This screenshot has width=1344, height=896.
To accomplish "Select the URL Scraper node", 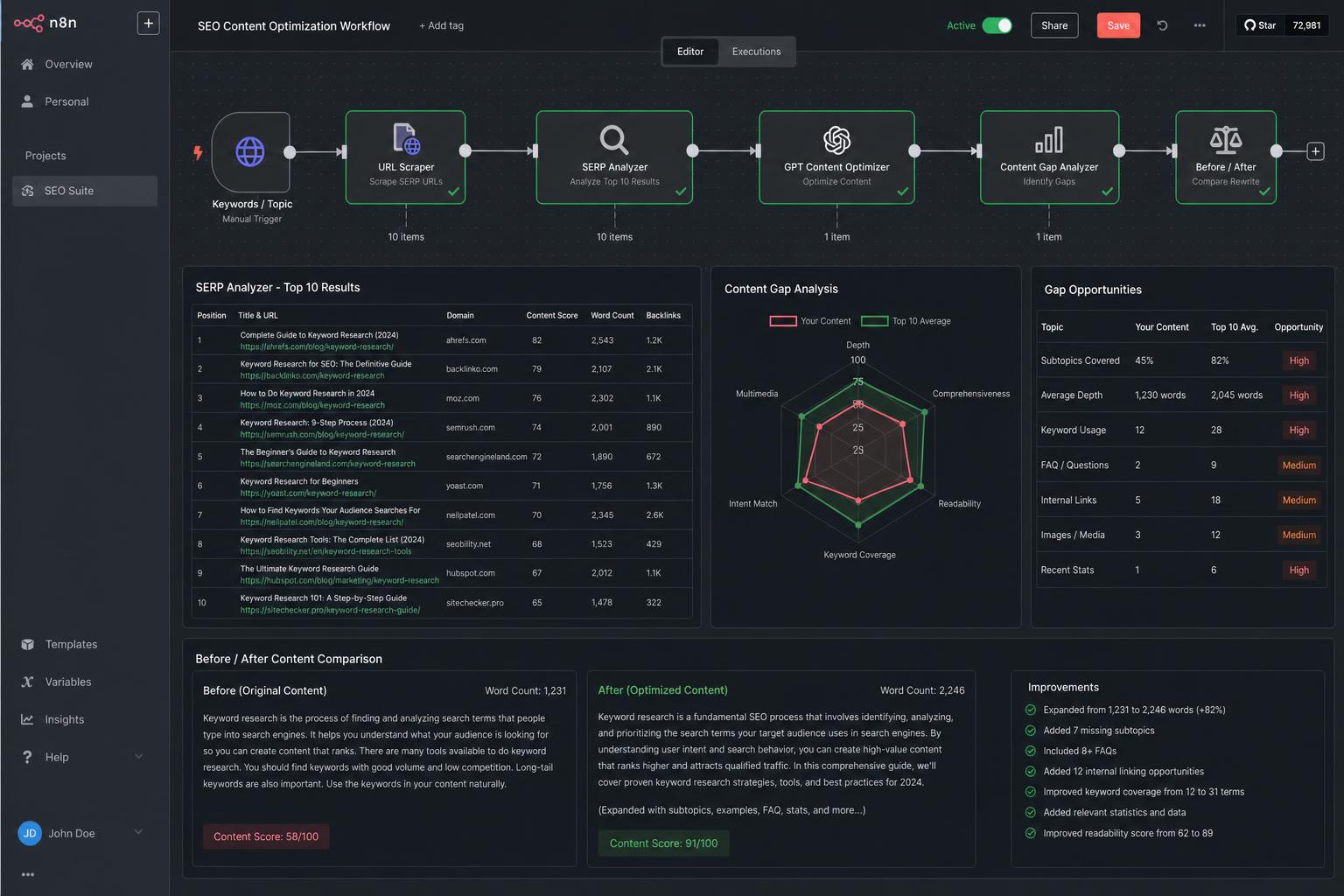I will 406,157.
